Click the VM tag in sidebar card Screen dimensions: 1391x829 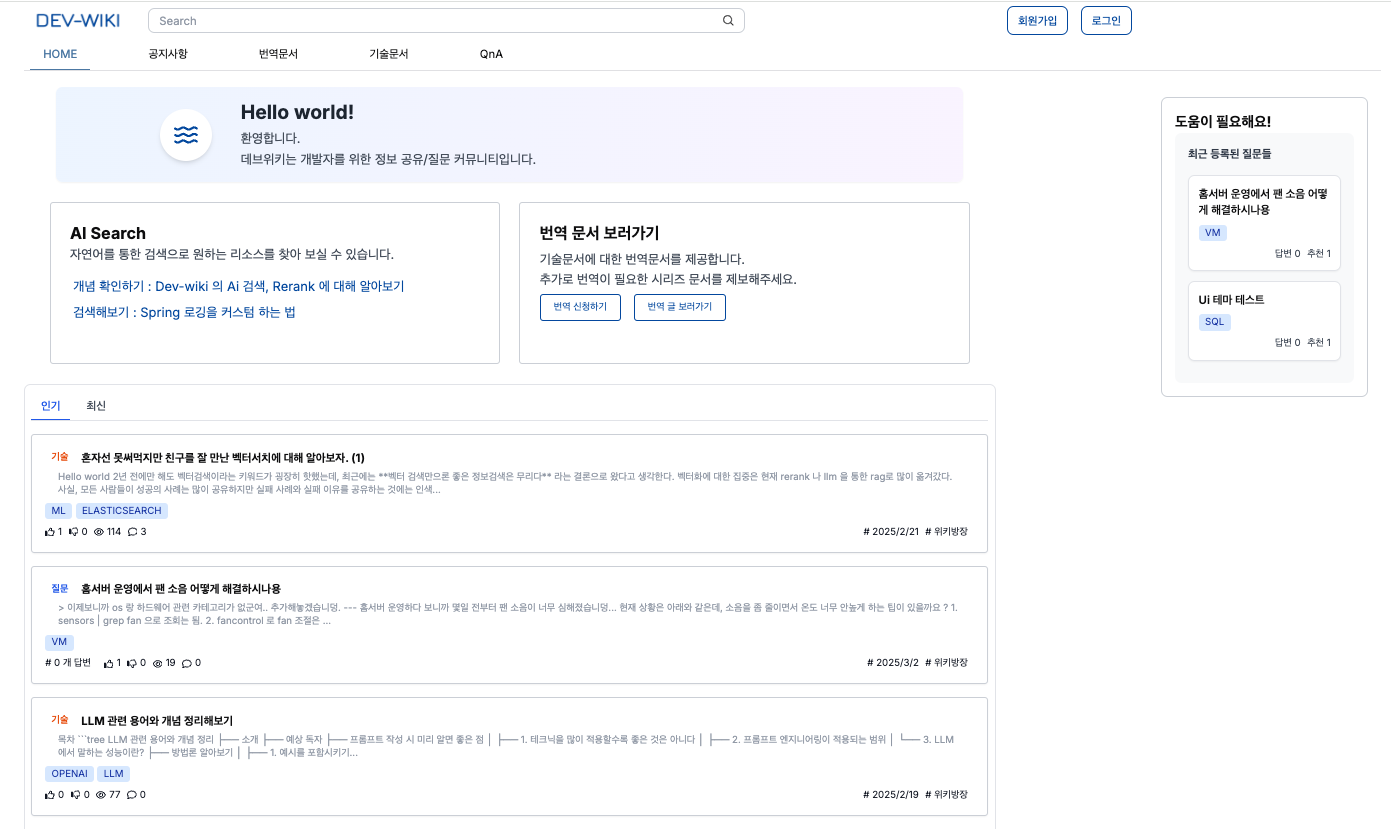pos(1213,233)
